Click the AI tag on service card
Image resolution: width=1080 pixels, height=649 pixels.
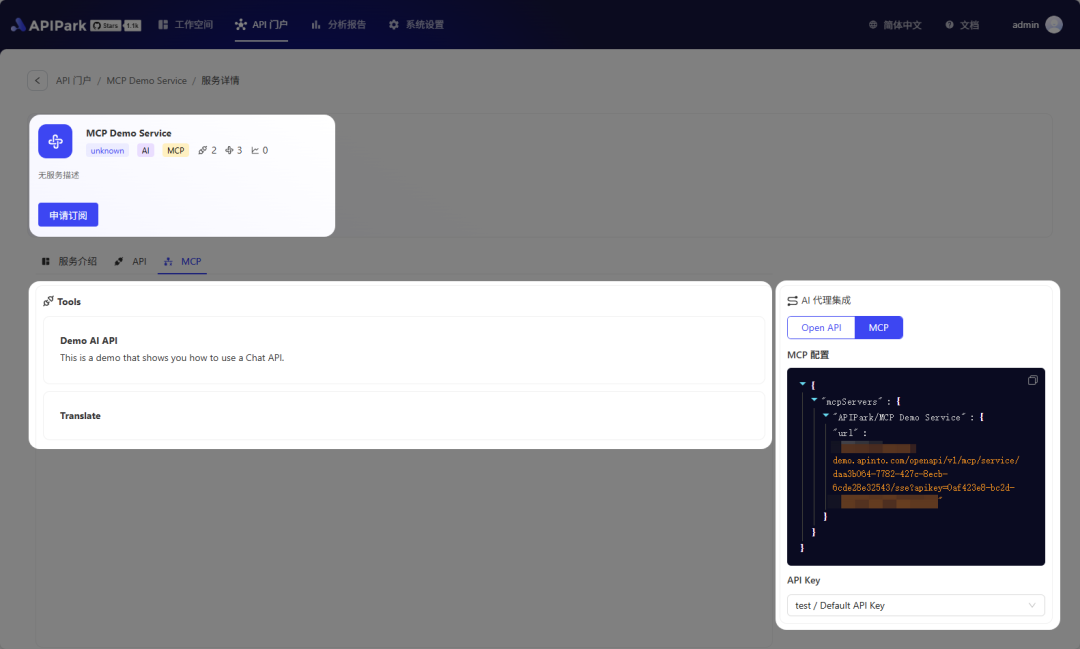pyautogui.click(x=145, y=151)
